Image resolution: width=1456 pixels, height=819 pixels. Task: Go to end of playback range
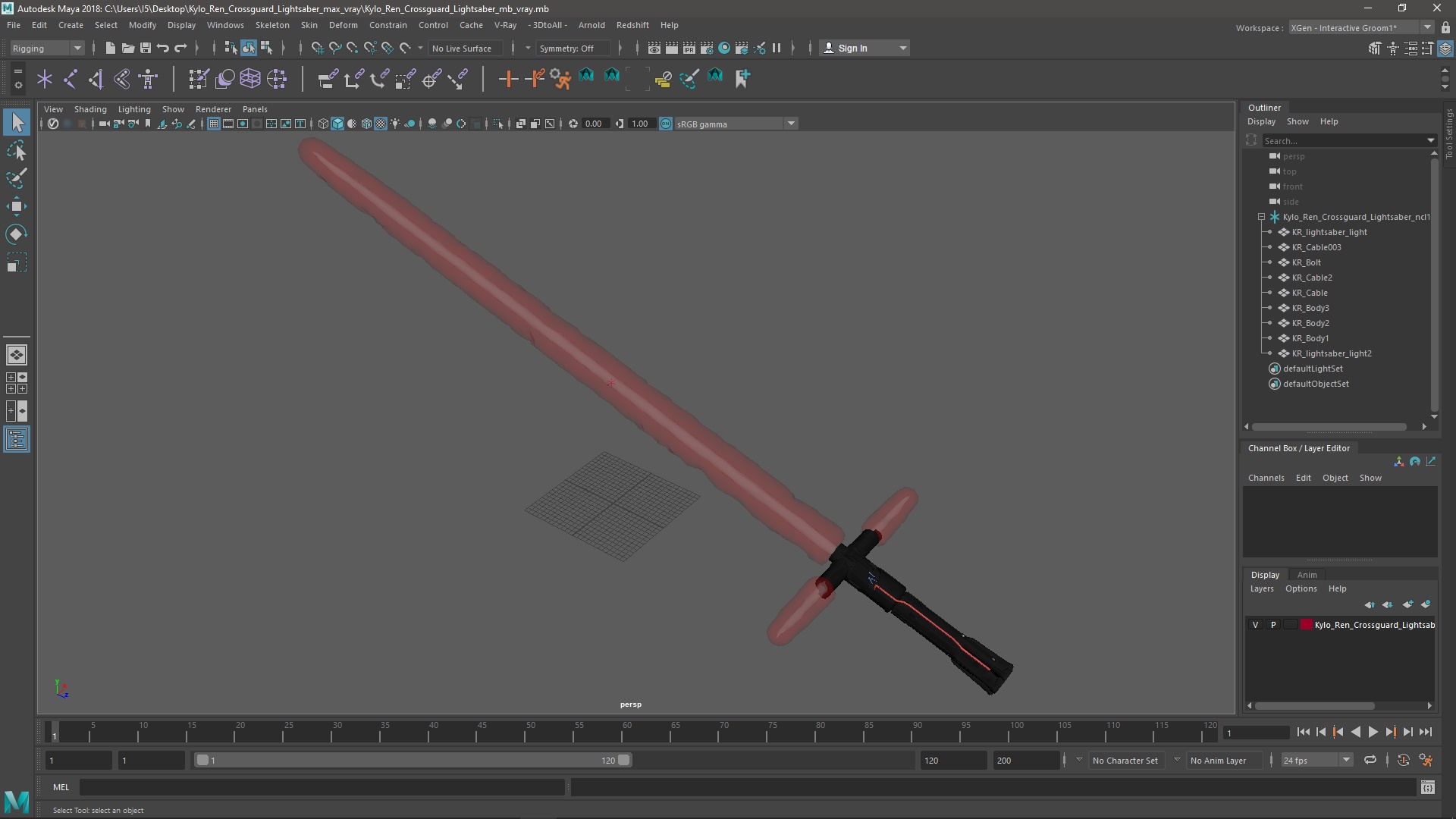point(1426,732)
